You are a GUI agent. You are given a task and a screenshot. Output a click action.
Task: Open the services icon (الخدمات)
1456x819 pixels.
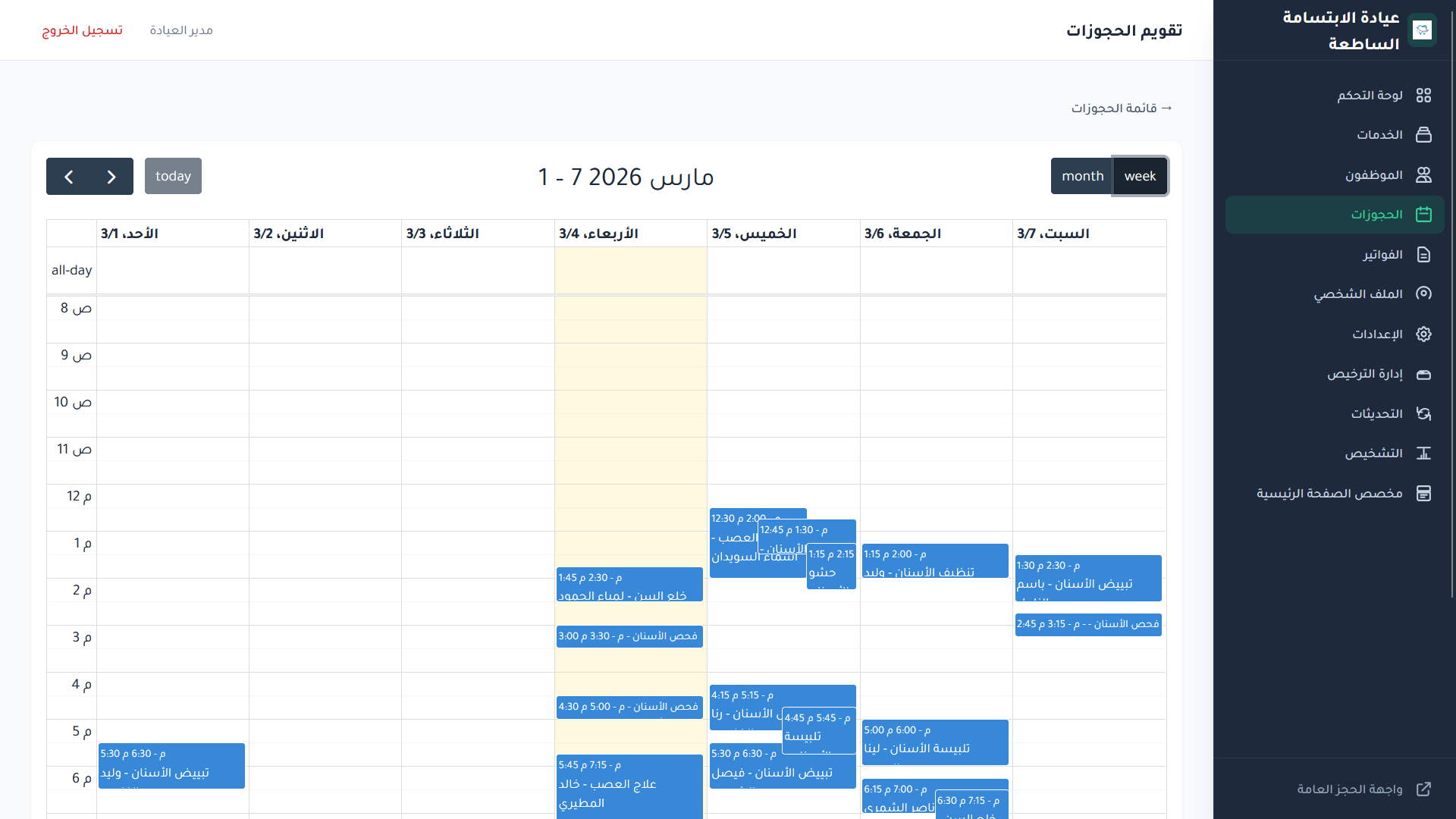click(x=1423, y=135)
